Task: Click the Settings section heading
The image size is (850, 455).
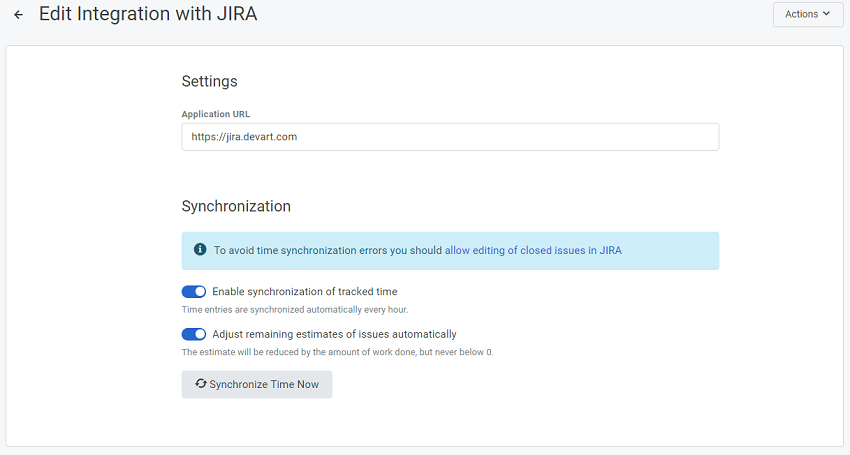Action: pos(209,81)
